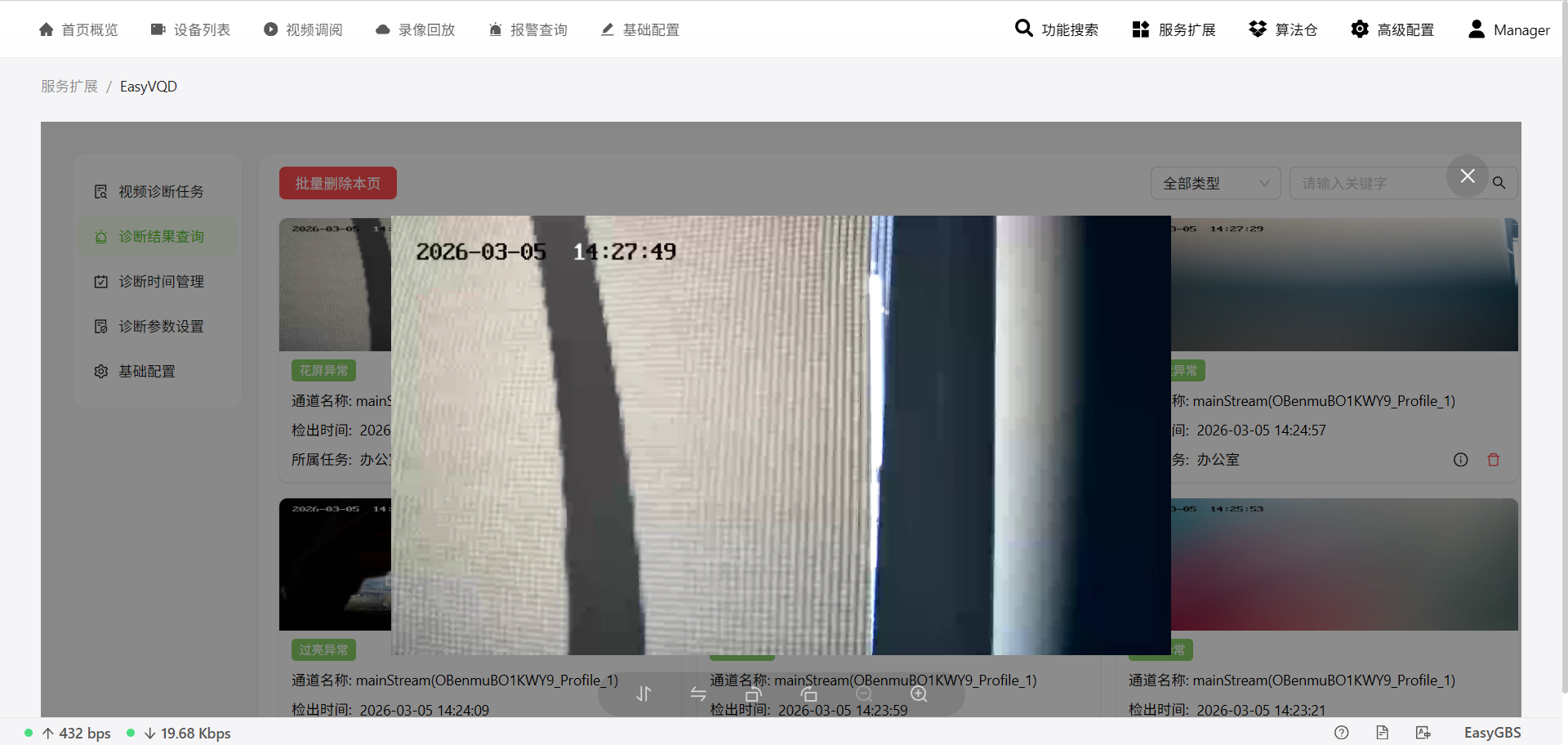Click the 过亮异常 tag
The width and height of the screenshot is (1568, 745).
[x=323, y=650]
